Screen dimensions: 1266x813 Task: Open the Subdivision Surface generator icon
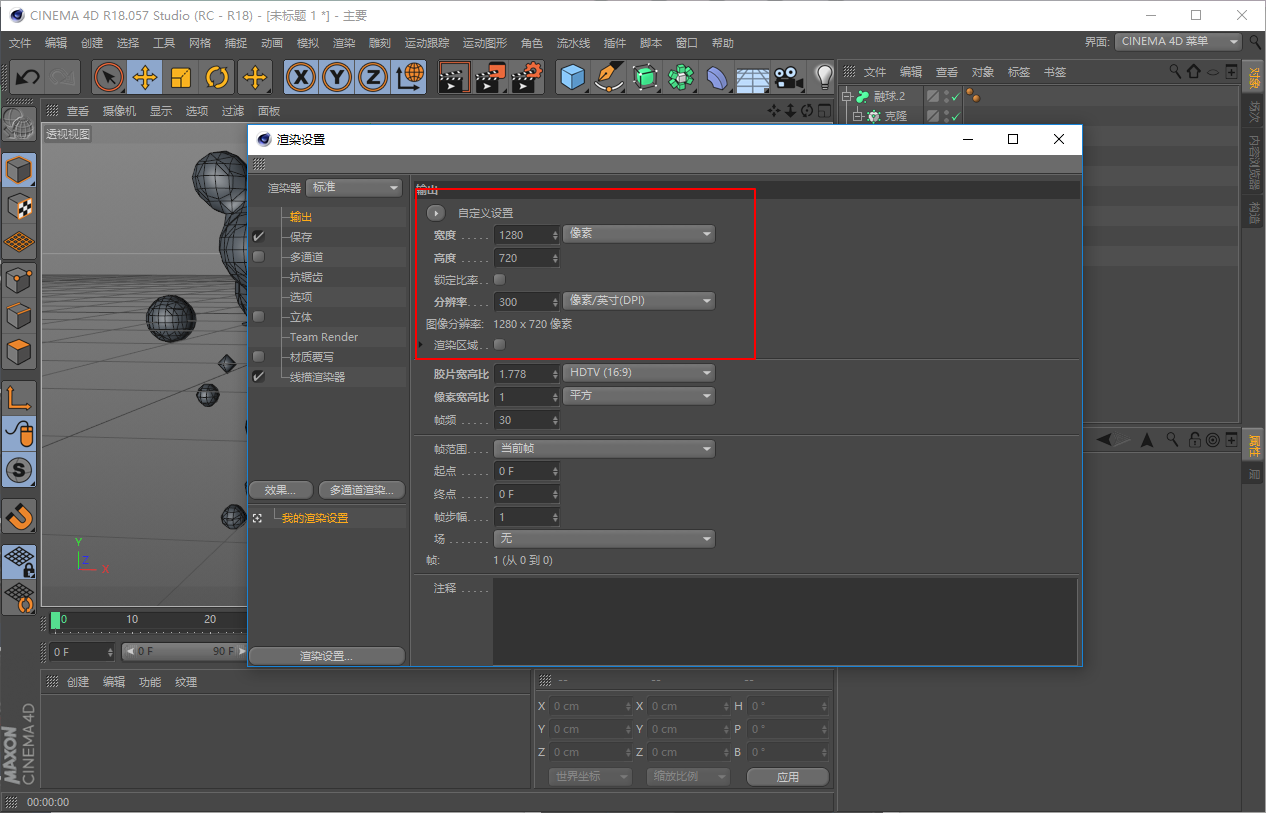click(645, 77)
